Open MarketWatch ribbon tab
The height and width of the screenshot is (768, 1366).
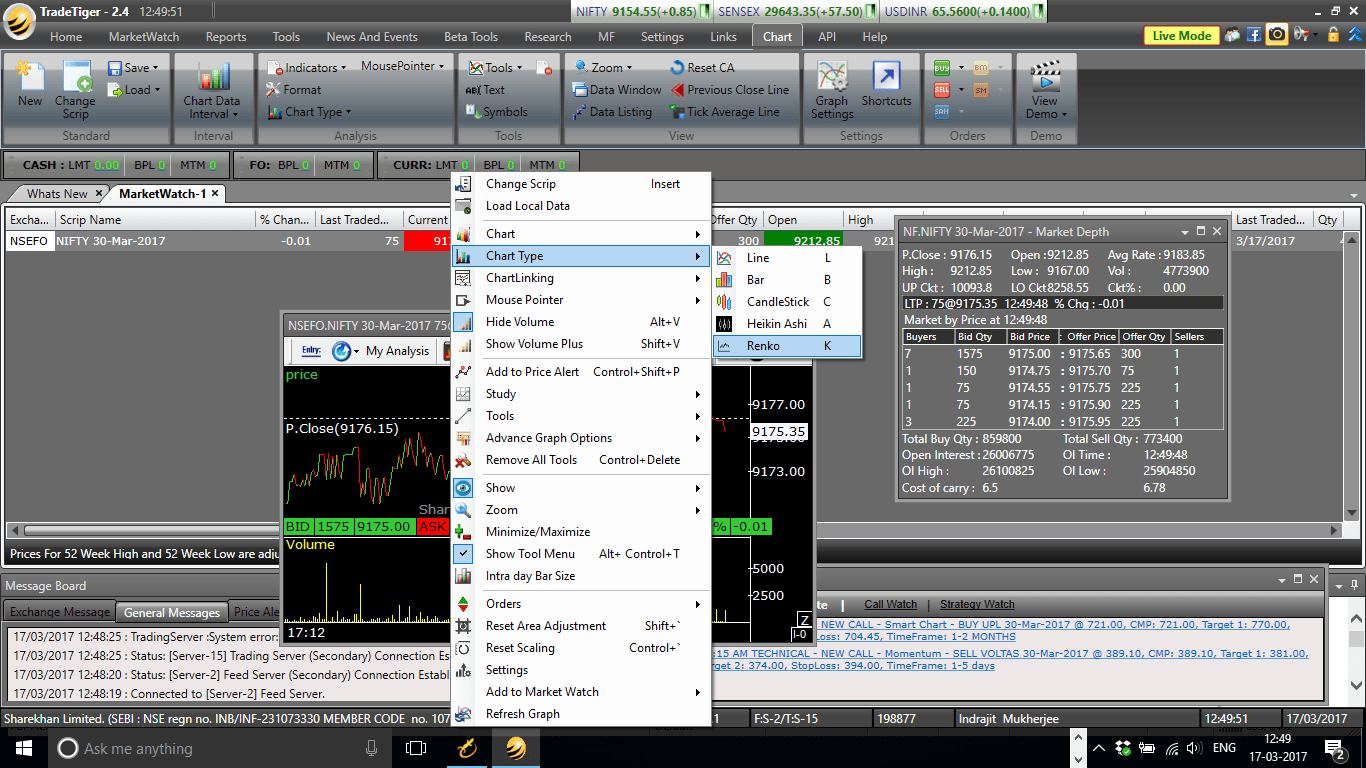click(144, 37)
